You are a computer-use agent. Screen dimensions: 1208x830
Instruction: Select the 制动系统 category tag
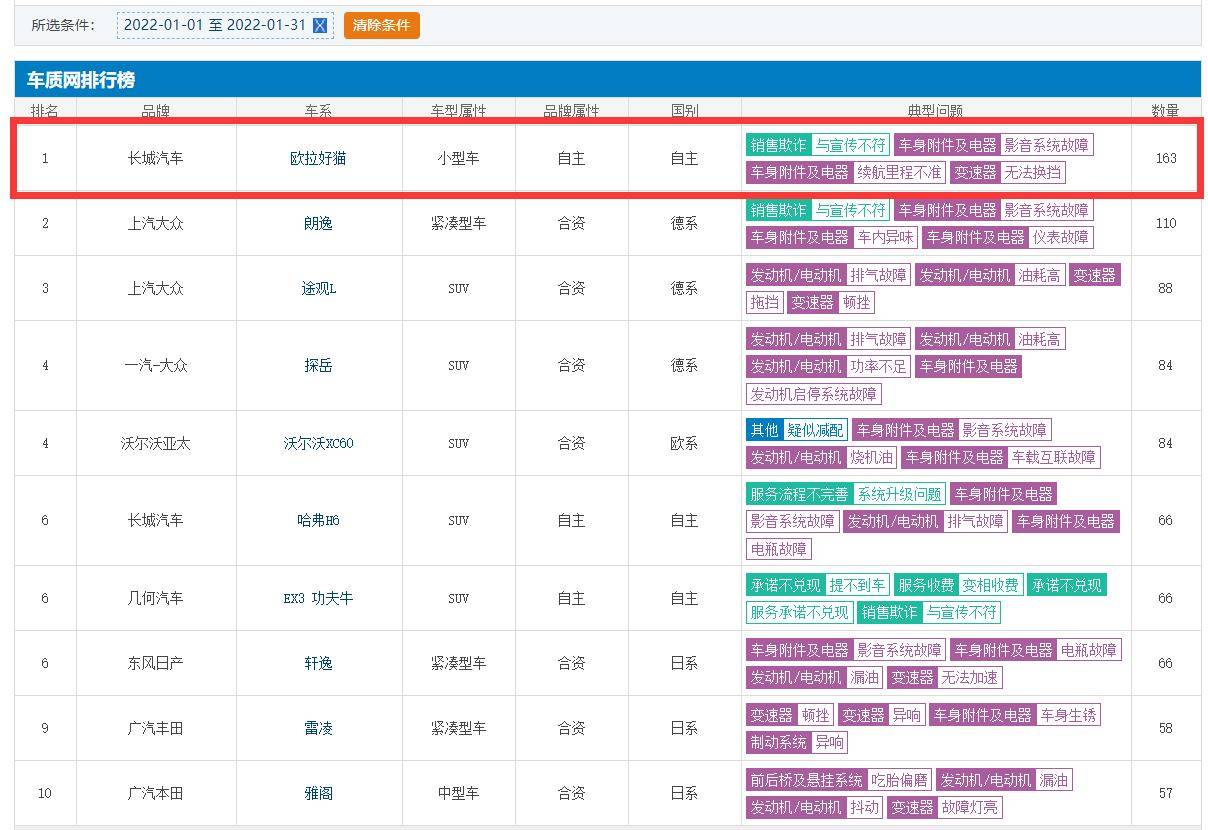pyautogui.click(x=778, y=742)
